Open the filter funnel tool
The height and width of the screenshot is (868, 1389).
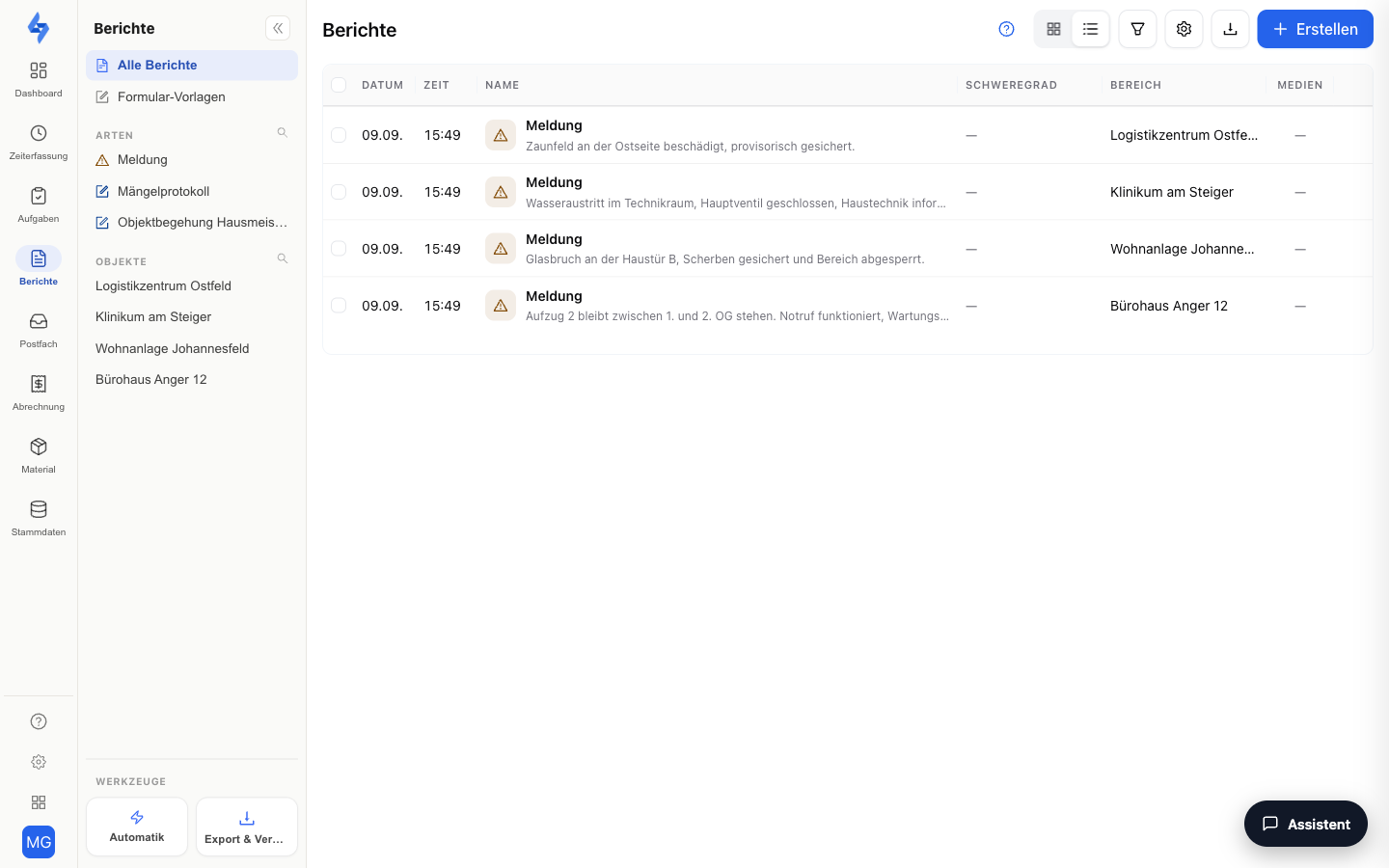point(1137,29)
